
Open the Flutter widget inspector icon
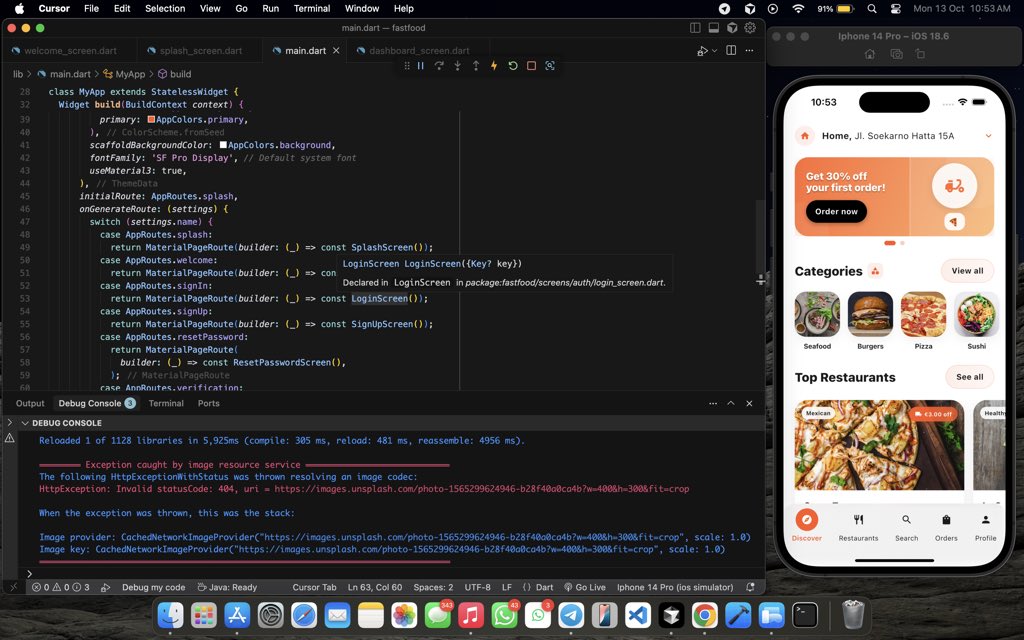(x=550, y=66)
